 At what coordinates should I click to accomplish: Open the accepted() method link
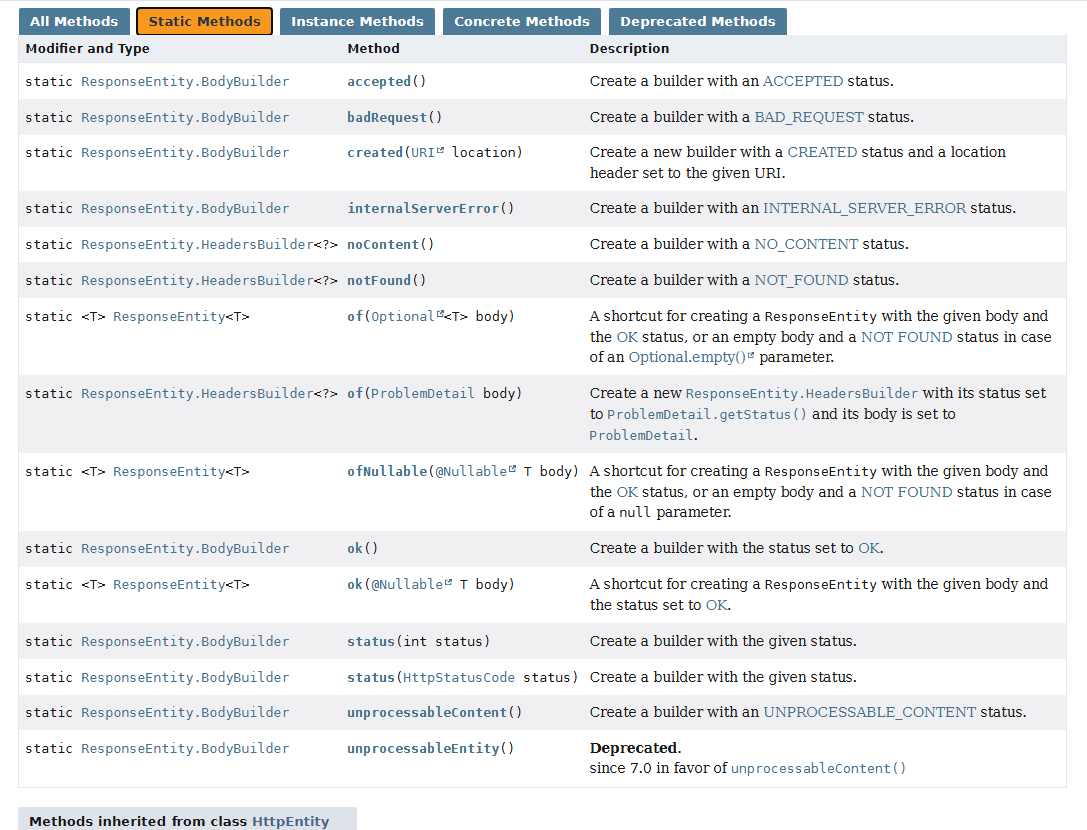coord(379,81)
